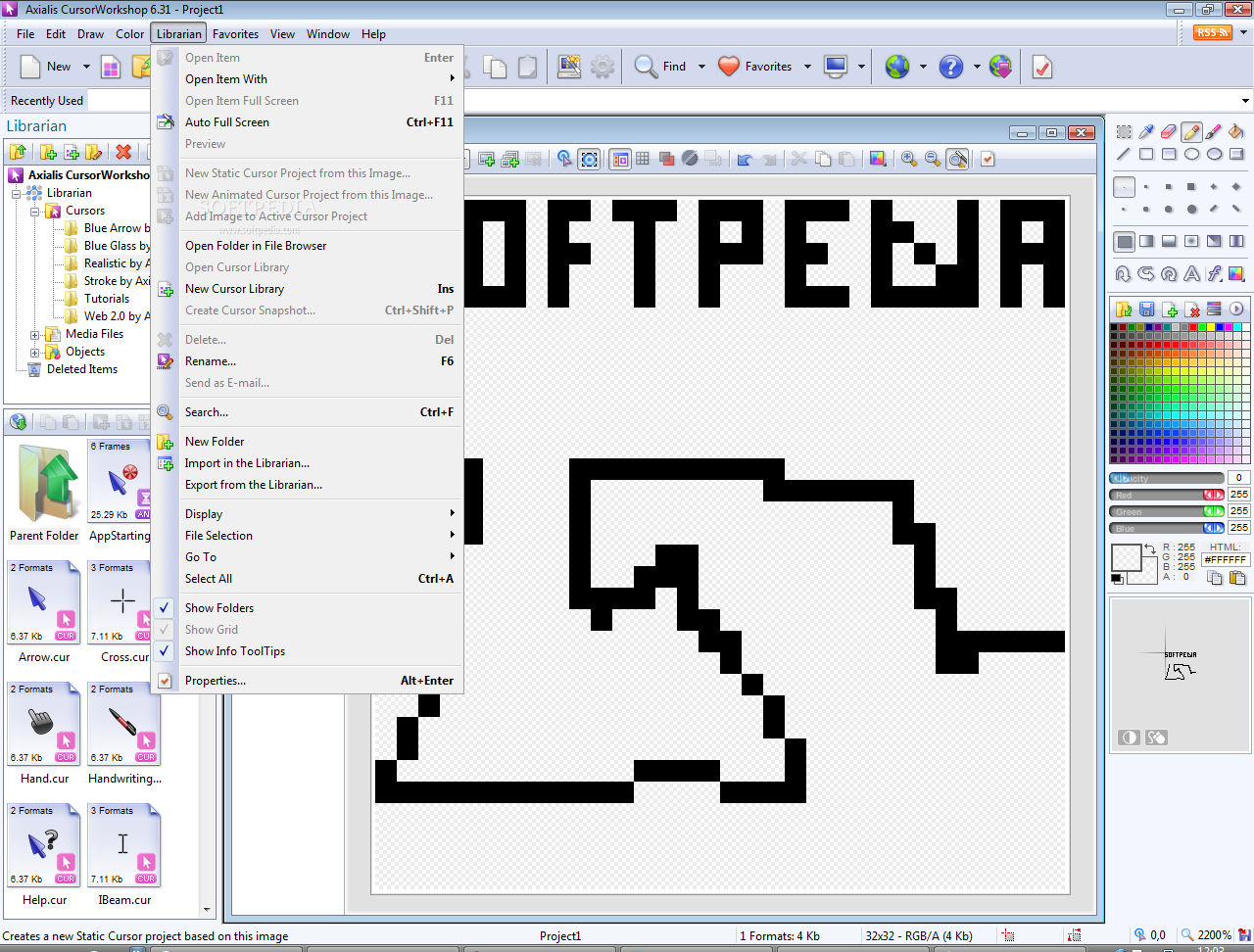
Task: Choose Auto Full Screen from Librarian menu
Action: point(307,122)
